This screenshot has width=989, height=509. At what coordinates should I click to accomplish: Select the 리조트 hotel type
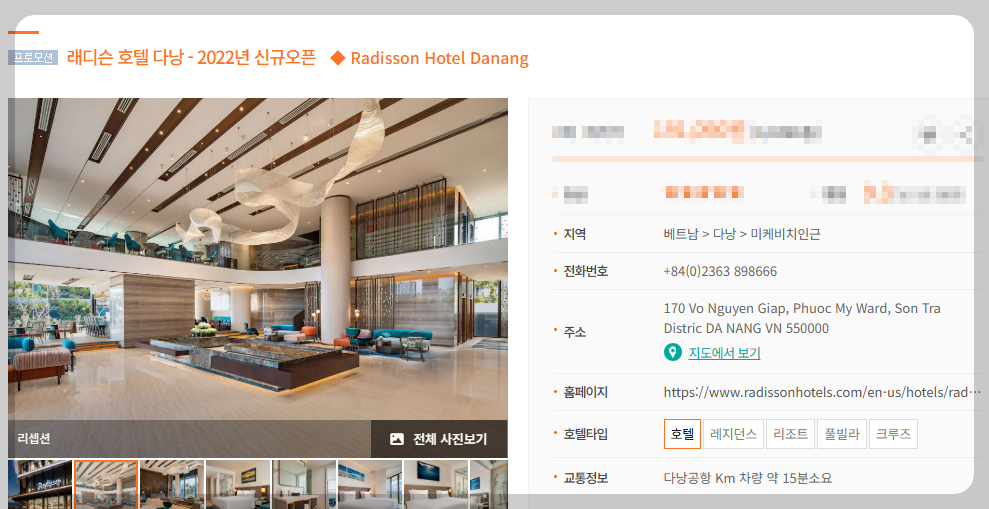(x=790, y=434)
